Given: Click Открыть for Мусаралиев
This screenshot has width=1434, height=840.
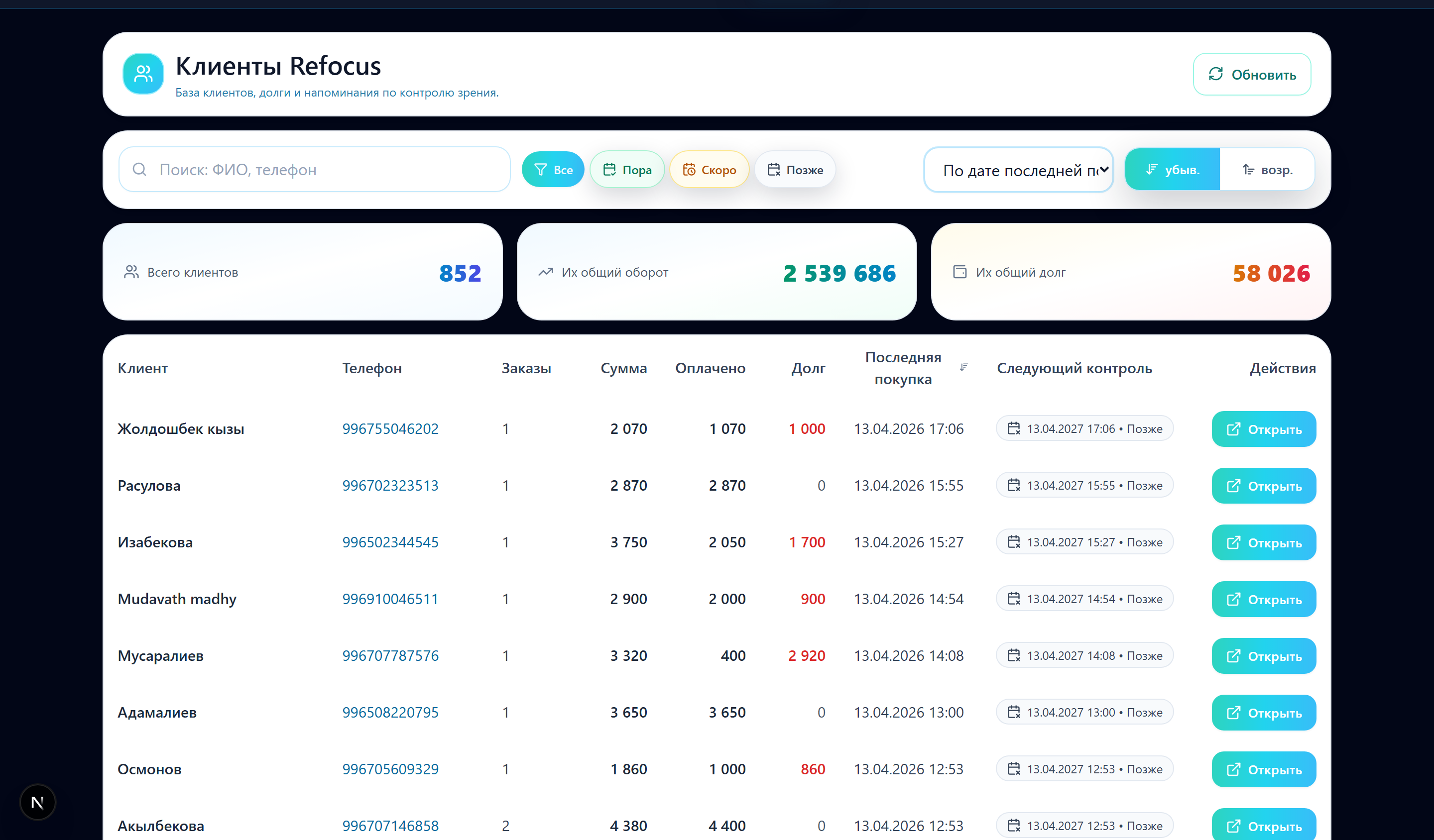Looking at the screenshot, I should (1263, 656).
